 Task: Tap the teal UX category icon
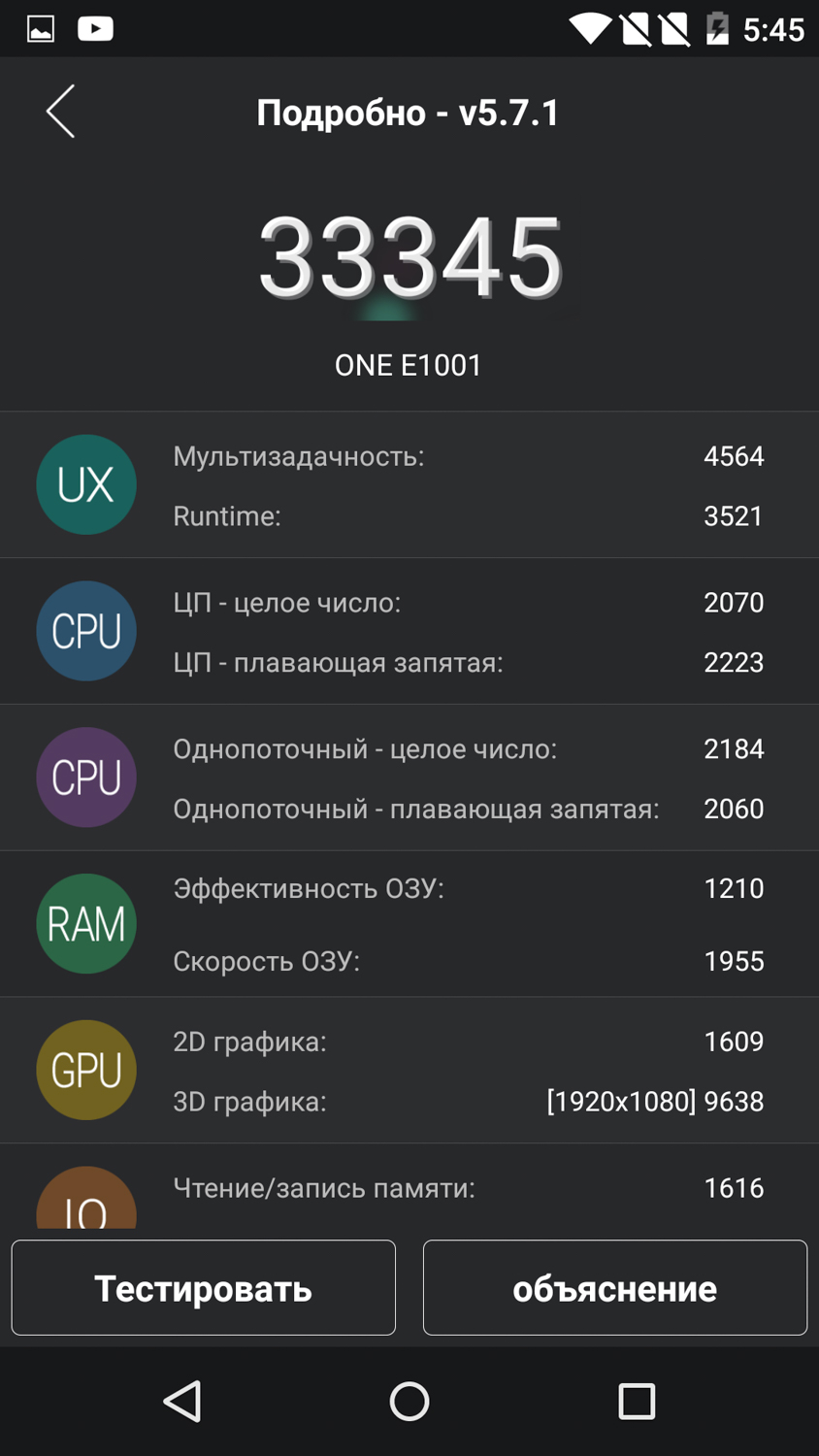click(x=86, y=484)
